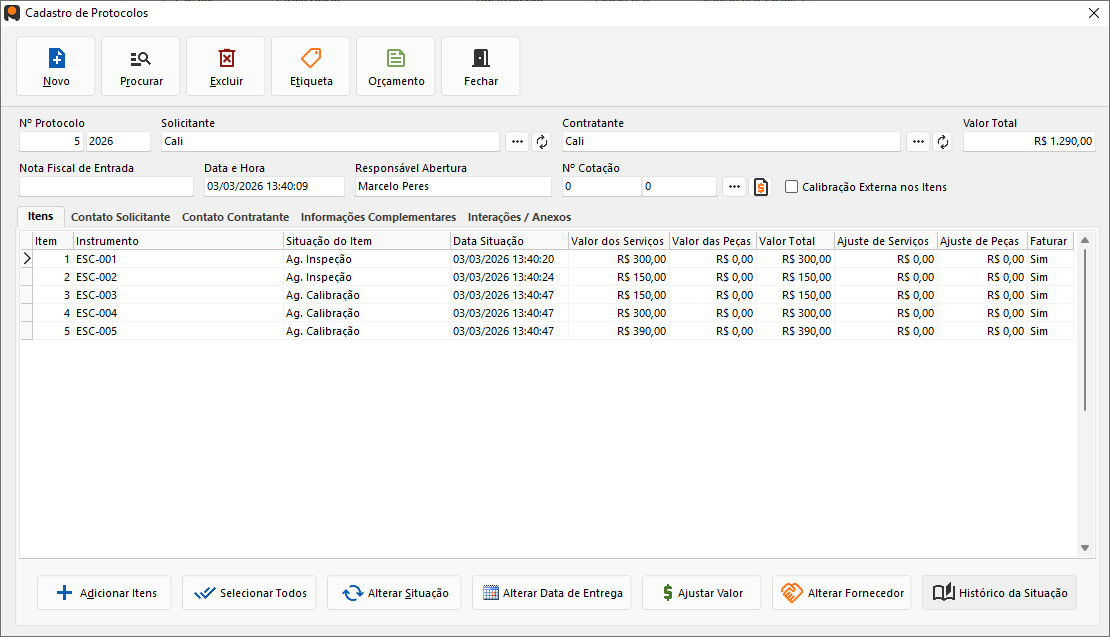Click the Nota Fiscal de Entrada field

106,187
